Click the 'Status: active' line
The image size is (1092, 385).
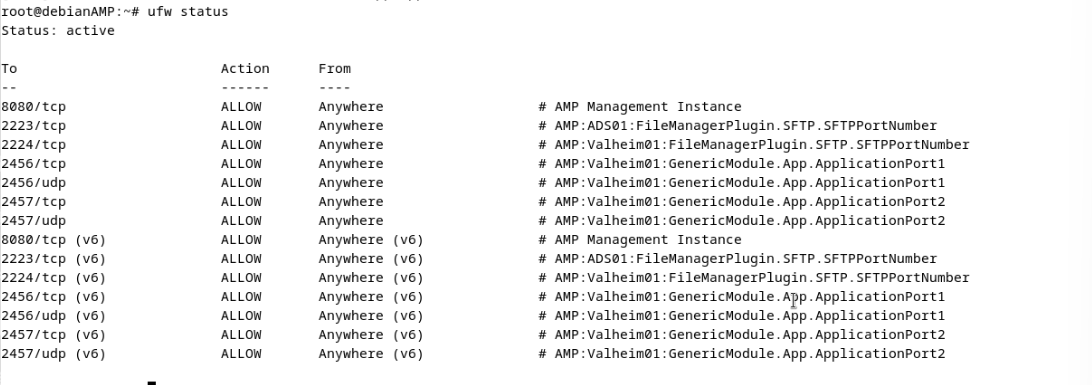58,31
